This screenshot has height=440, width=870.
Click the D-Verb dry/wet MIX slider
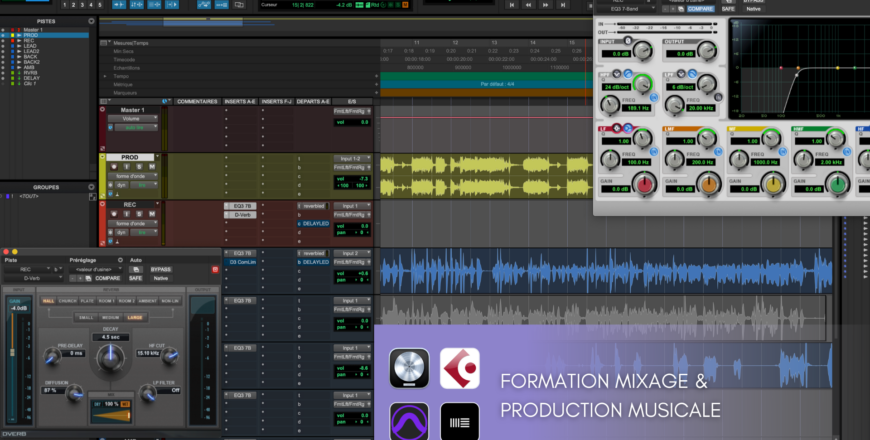pyautogui.click(x=111, y=415)
